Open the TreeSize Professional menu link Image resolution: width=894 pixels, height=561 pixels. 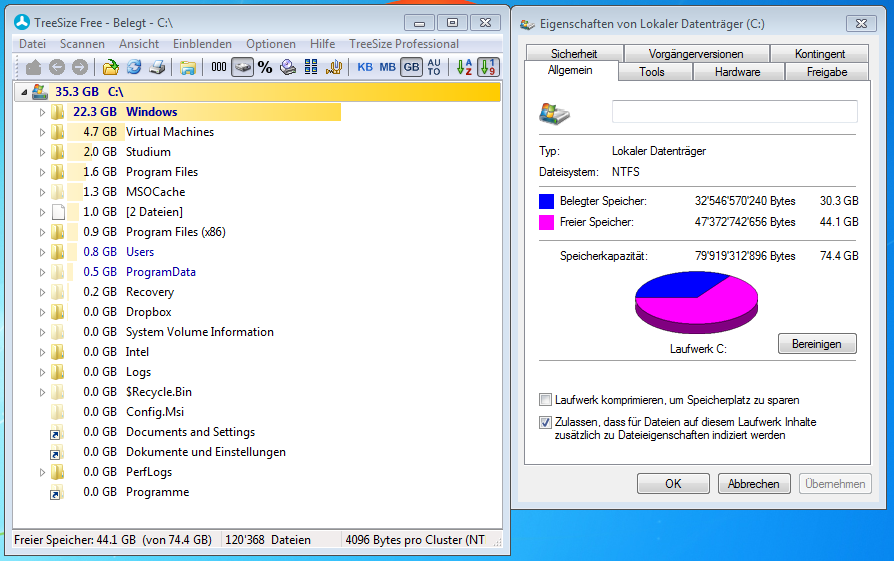click(x=404, y=44)
